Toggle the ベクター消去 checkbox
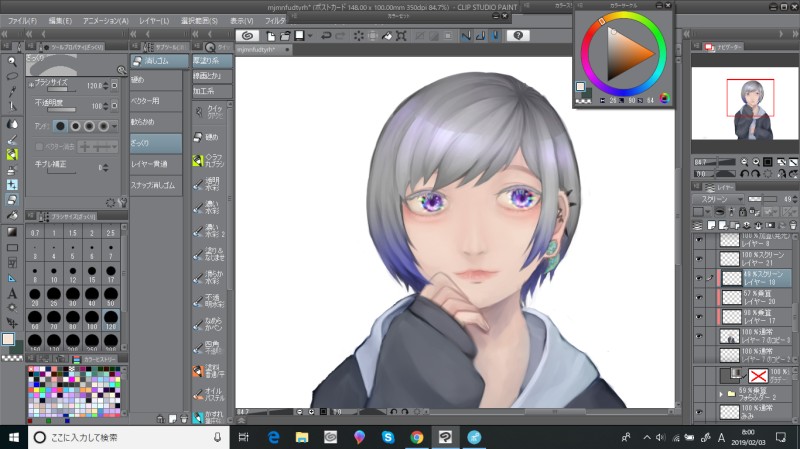800x449 pixels. point(40,146)
